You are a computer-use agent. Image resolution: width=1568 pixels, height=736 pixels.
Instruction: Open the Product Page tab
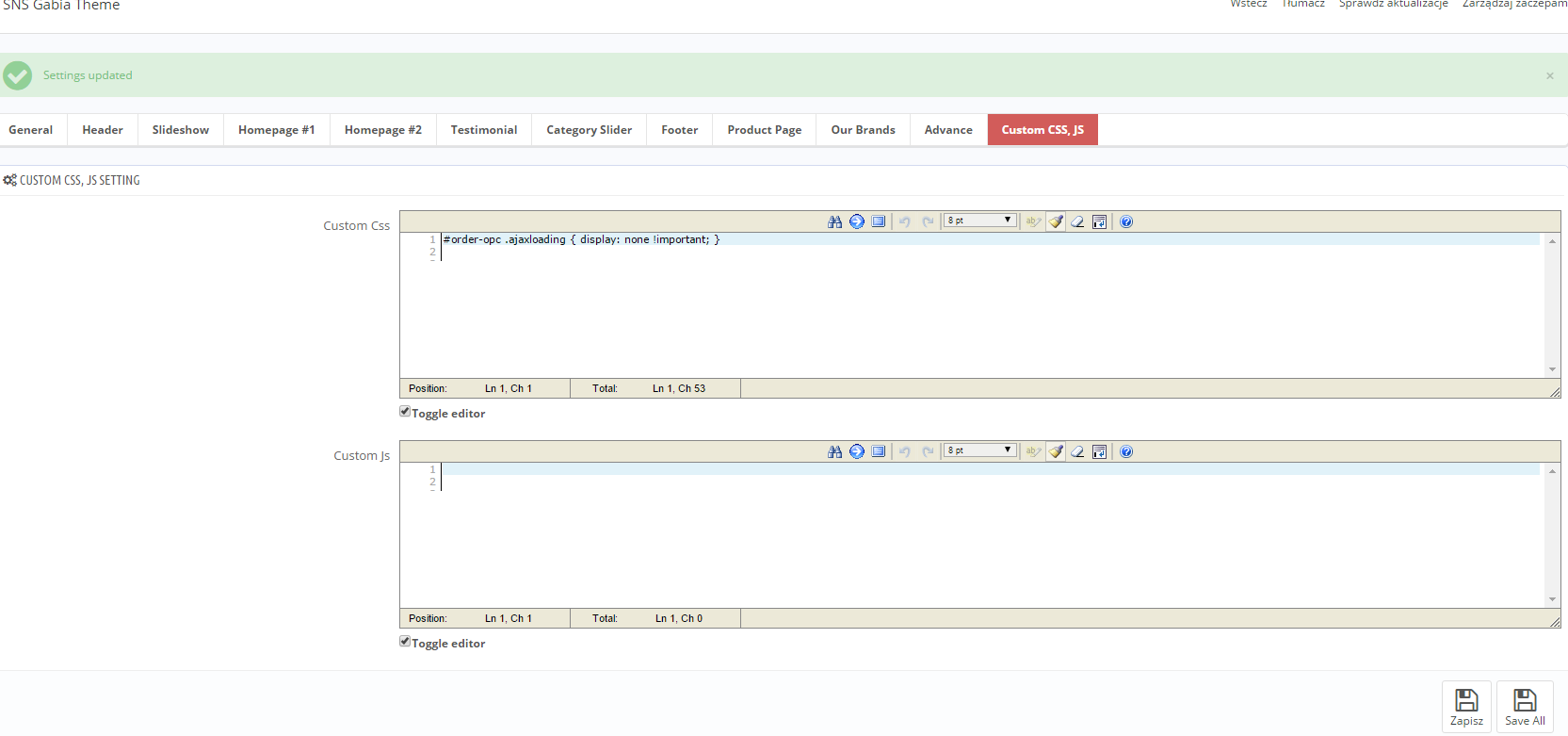pos(764,130)
